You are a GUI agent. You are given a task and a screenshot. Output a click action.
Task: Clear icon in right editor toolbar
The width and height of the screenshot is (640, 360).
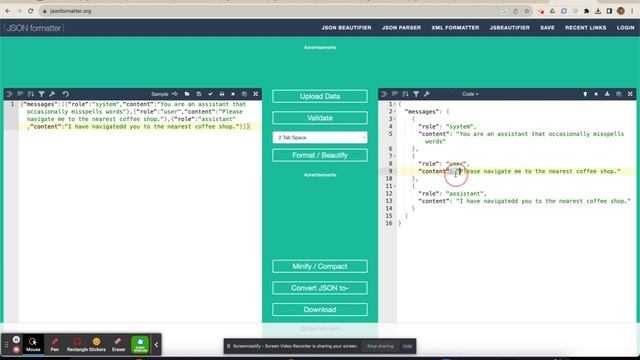(x=596, y=94)
